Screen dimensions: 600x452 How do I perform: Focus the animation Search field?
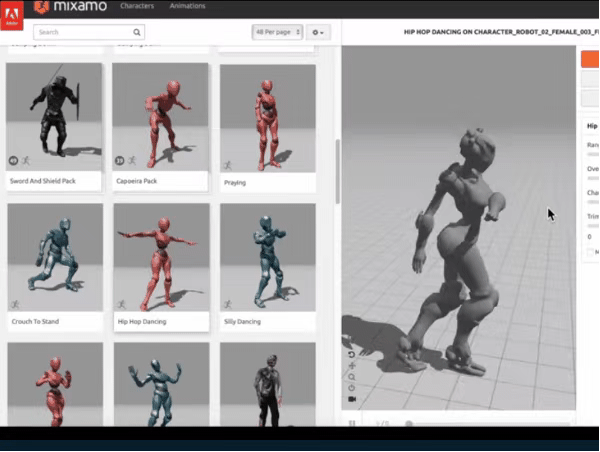point(89,32)
